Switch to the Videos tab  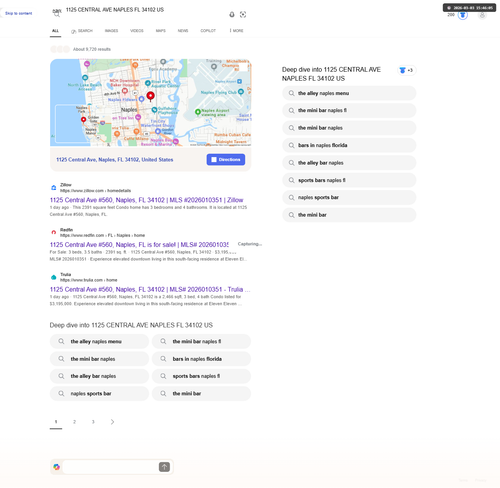pos(137,31)
